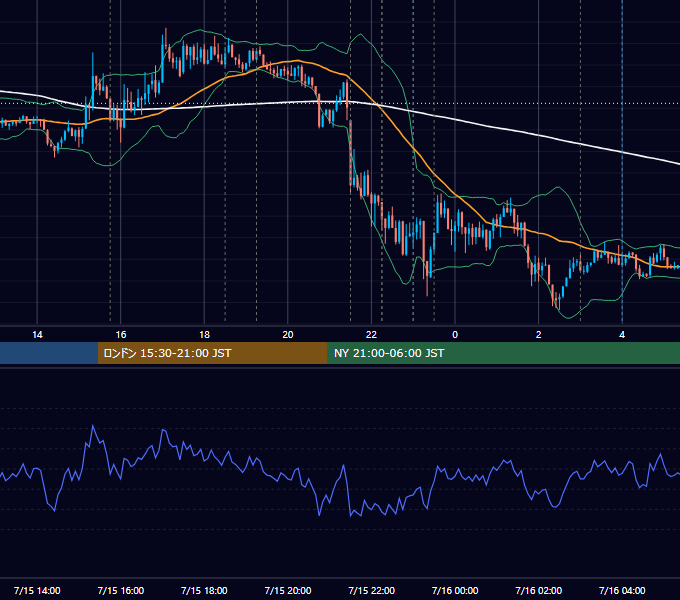Click hour label 22 on chart axis
The height and width of the screenshot is (600, 680).
(372, 334)
